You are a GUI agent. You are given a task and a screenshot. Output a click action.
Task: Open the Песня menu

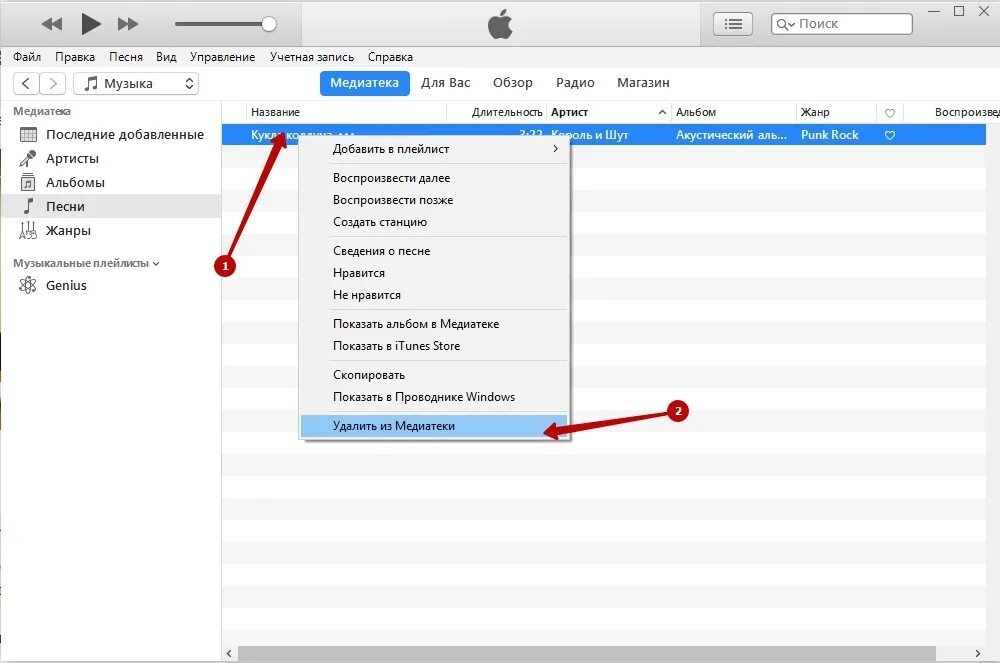[x=126, y=57]
